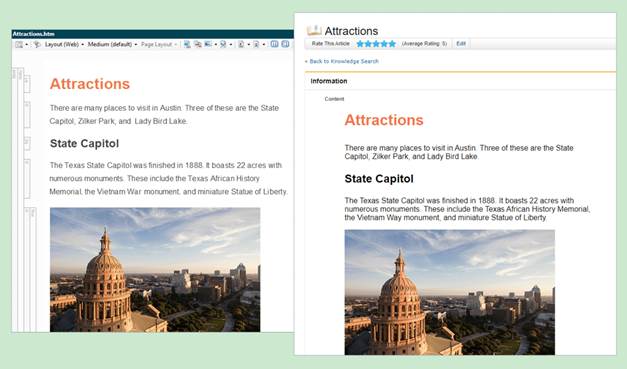Click the icon beside Layout (Web)
Screen dimensions: 627x369
point(37,44)
